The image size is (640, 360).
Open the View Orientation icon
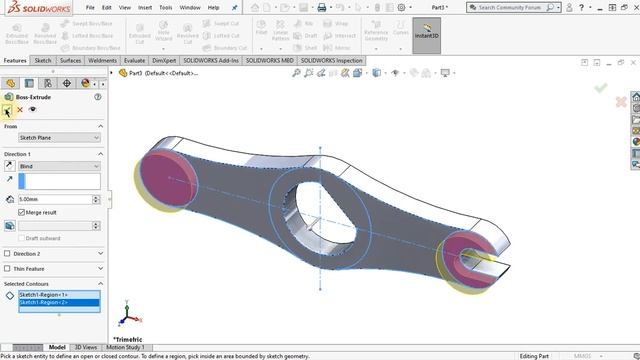(358, 73)
